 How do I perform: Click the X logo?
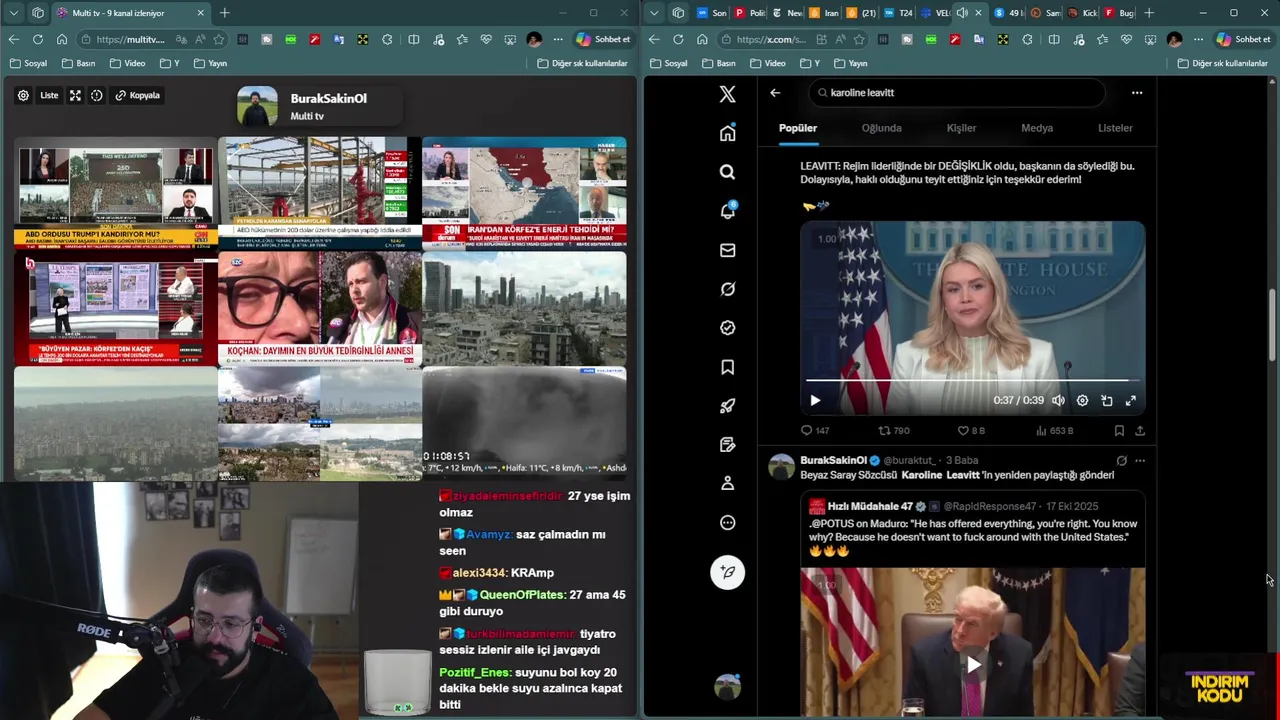[x=727, y=94]
